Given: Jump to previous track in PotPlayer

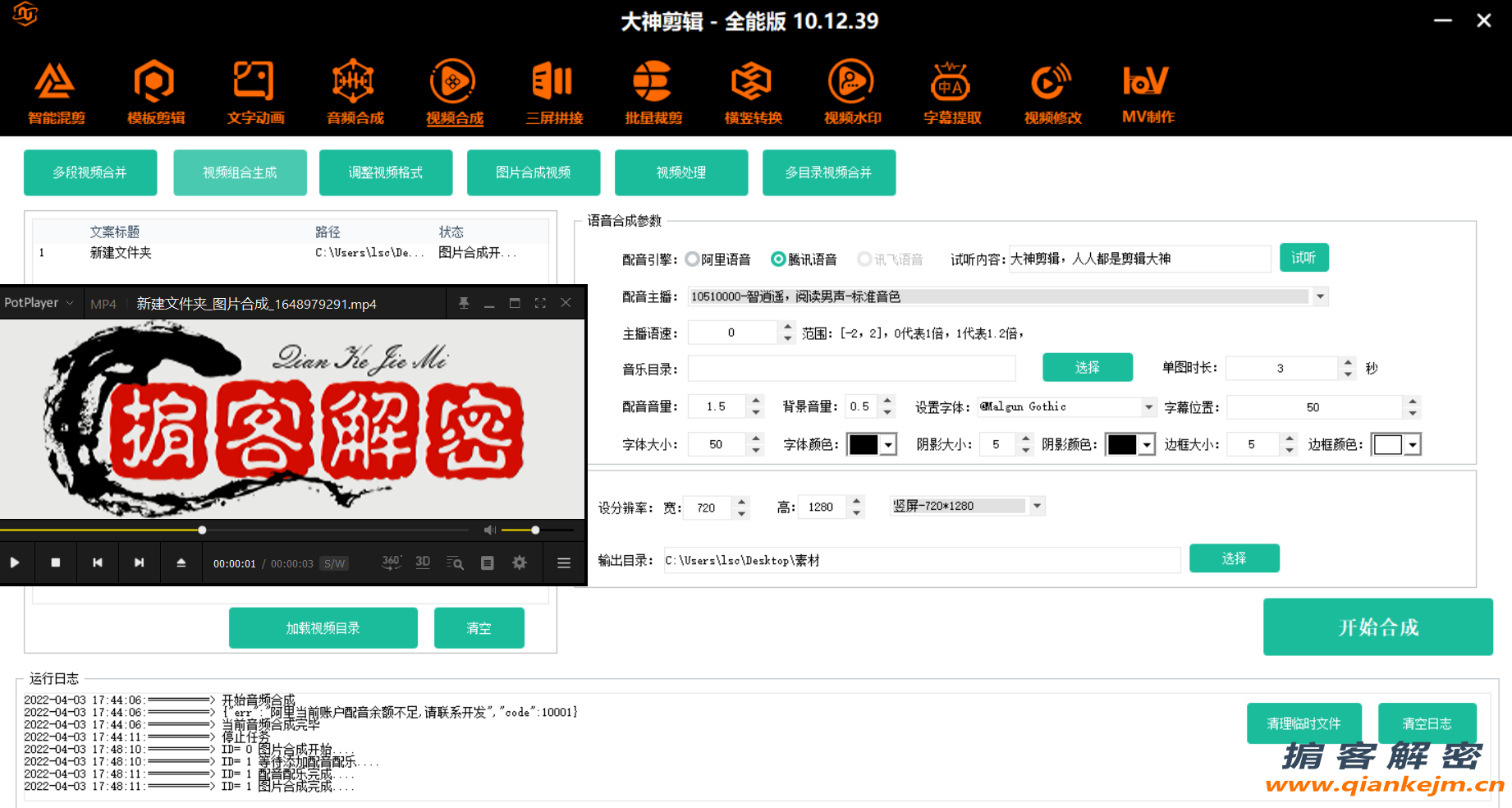Looking at the screenshot, I should 98,562.
